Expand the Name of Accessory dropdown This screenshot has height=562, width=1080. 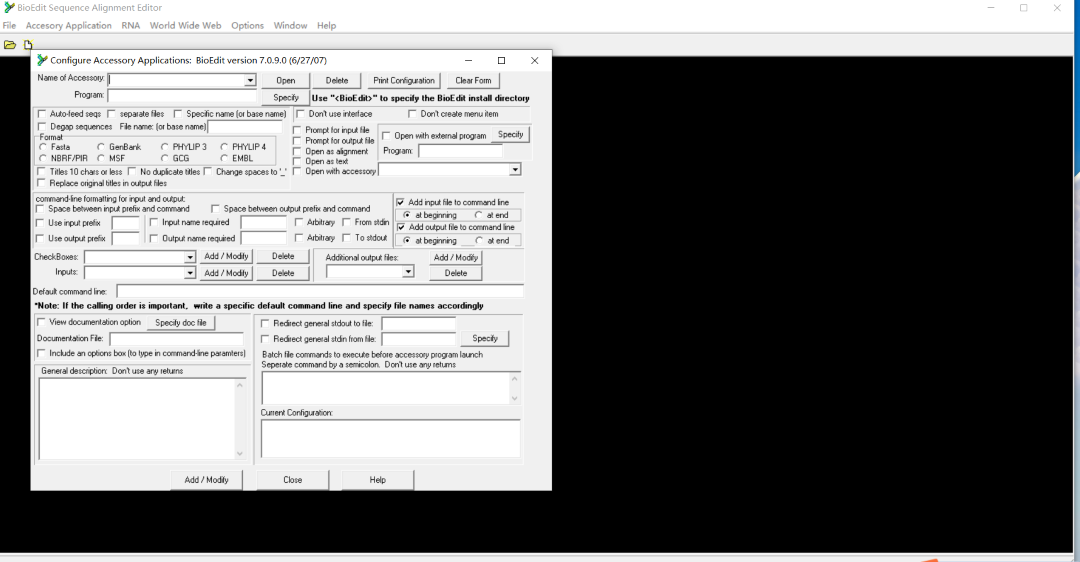click(x=250, y=81)
